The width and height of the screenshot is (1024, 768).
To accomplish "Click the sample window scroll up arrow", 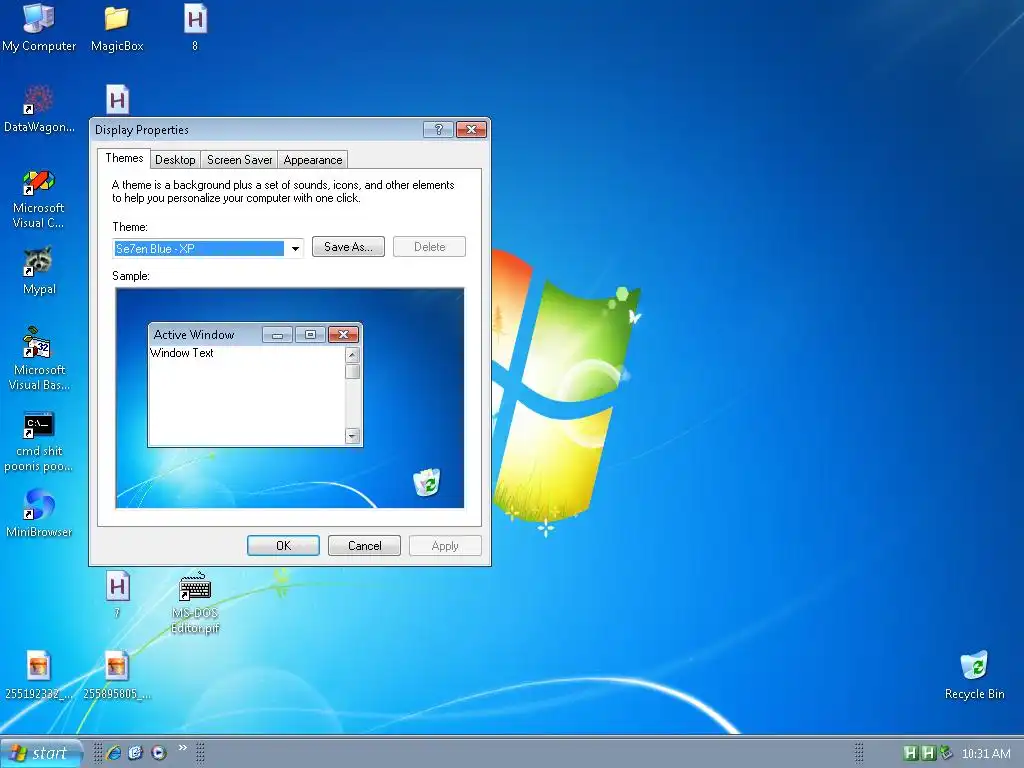I will pos(353,355).
